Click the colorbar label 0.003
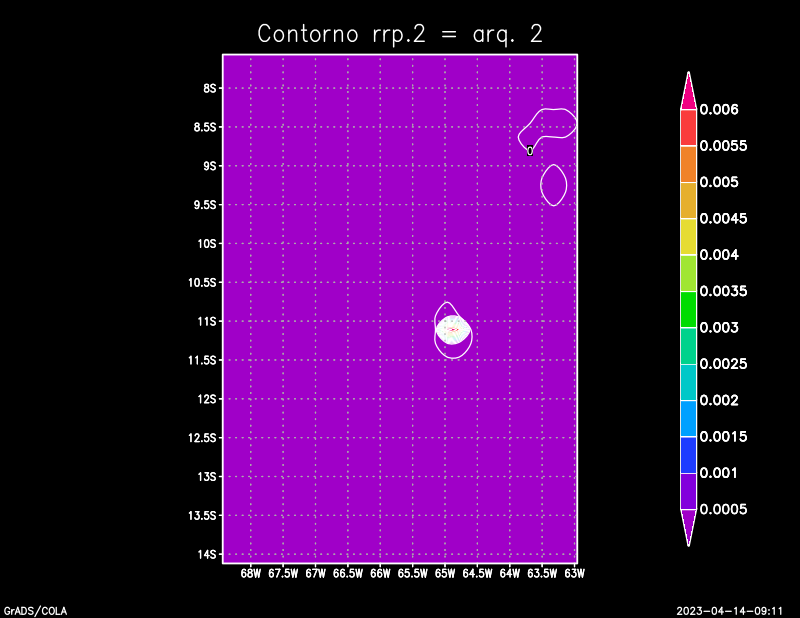The image size is (800, 618). (x=719, y=328)
